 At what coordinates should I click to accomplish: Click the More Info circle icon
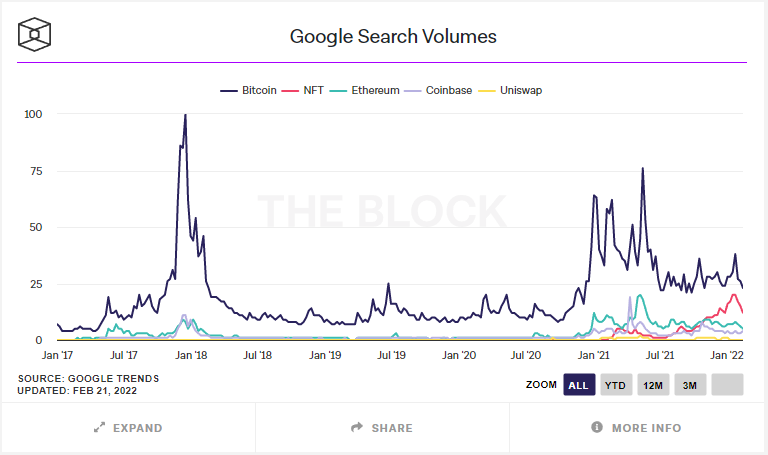click(x=597, y=427)
